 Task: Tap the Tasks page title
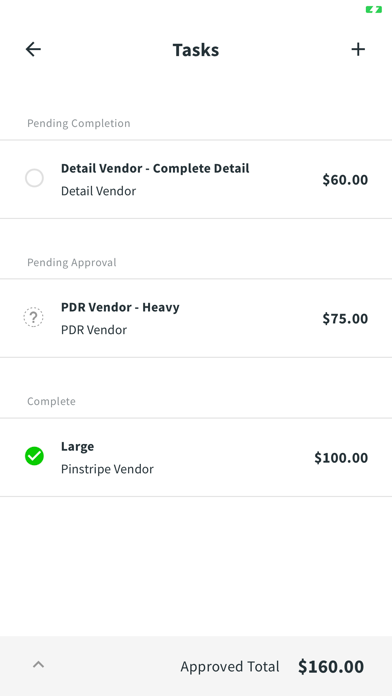tap(196, 50)
